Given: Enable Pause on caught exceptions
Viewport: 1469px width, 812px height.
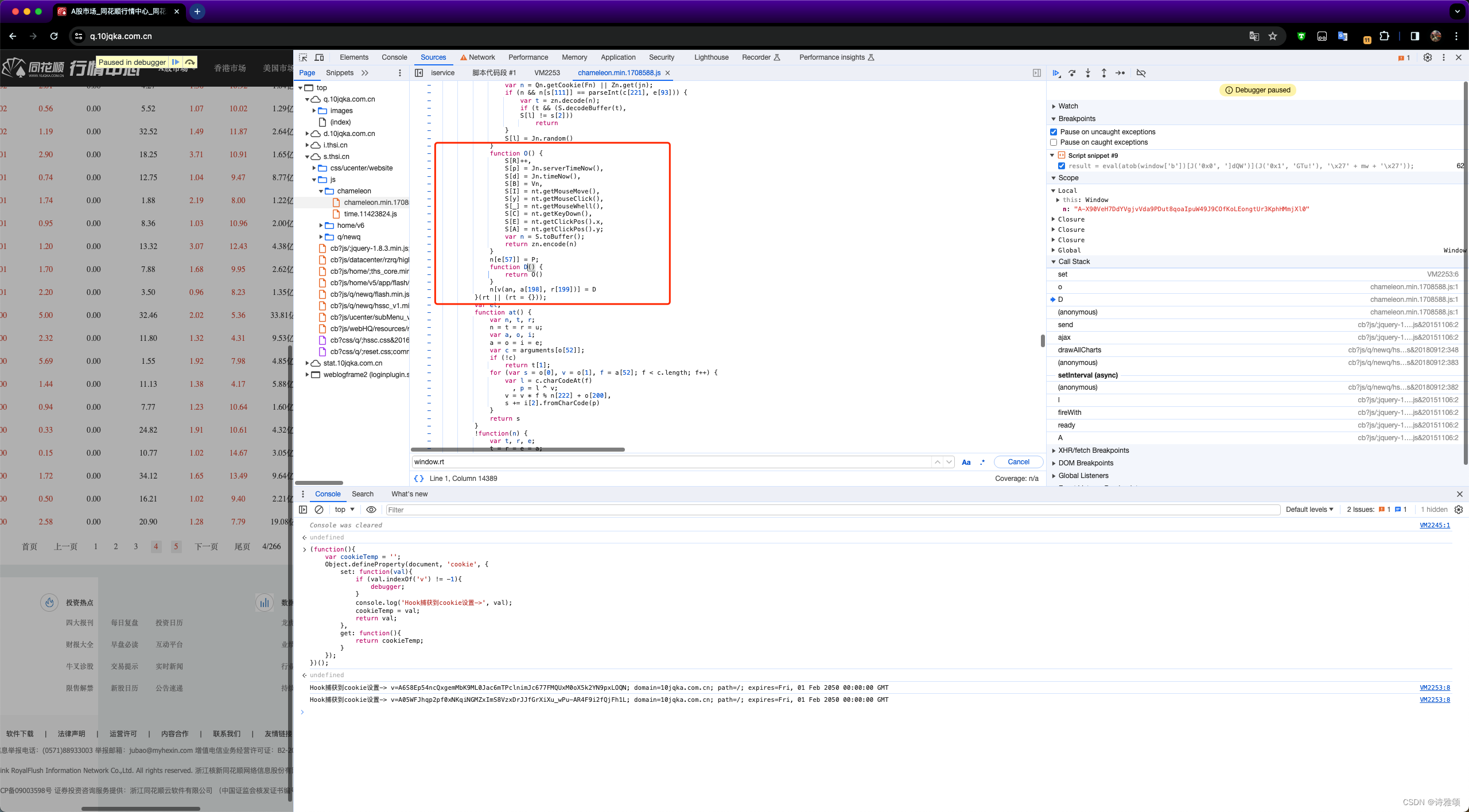Looking at the screenshot, I should (1054, 142).
